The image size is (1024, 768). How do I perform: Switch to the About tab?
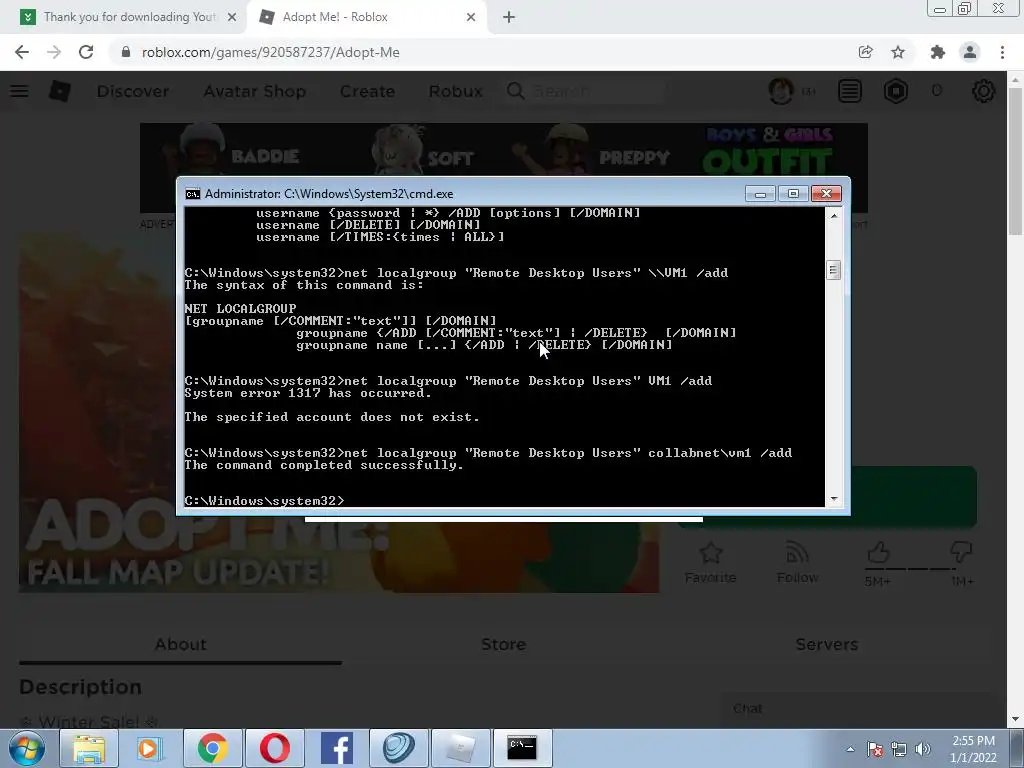(180, 645)
